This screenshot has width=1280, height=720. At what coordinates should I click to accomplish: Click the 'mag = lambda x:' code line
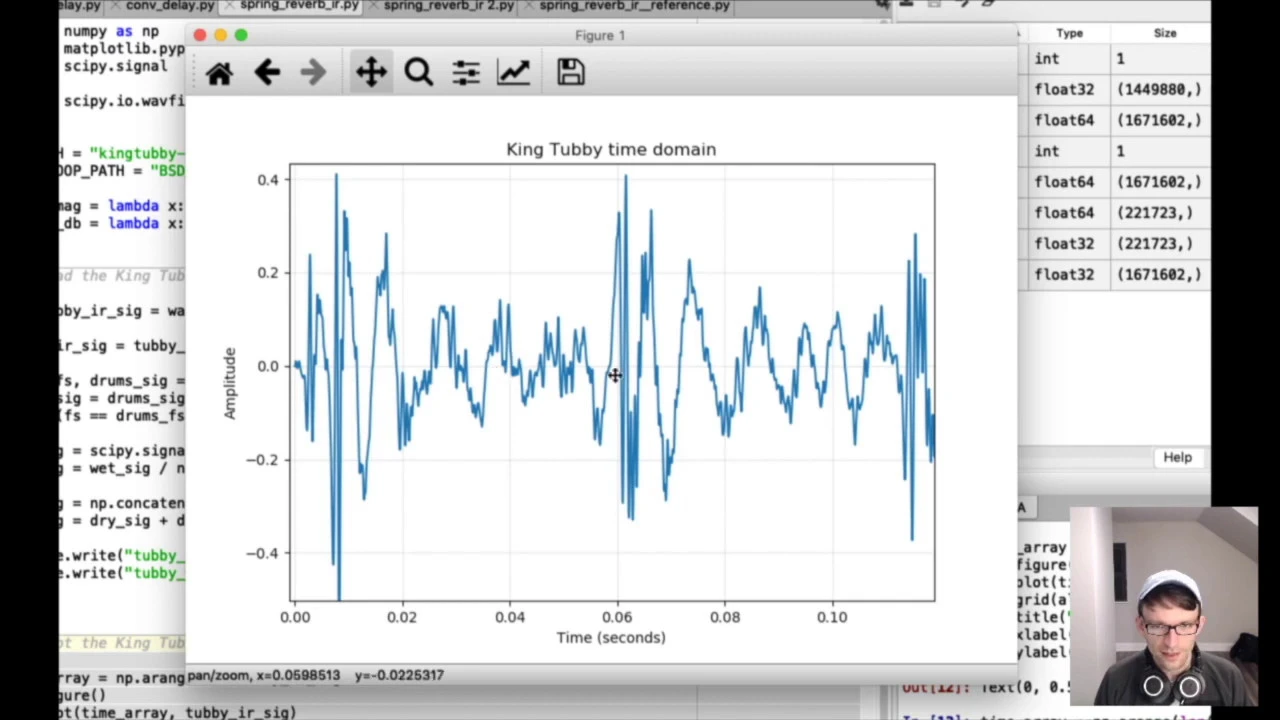[120, 205]
